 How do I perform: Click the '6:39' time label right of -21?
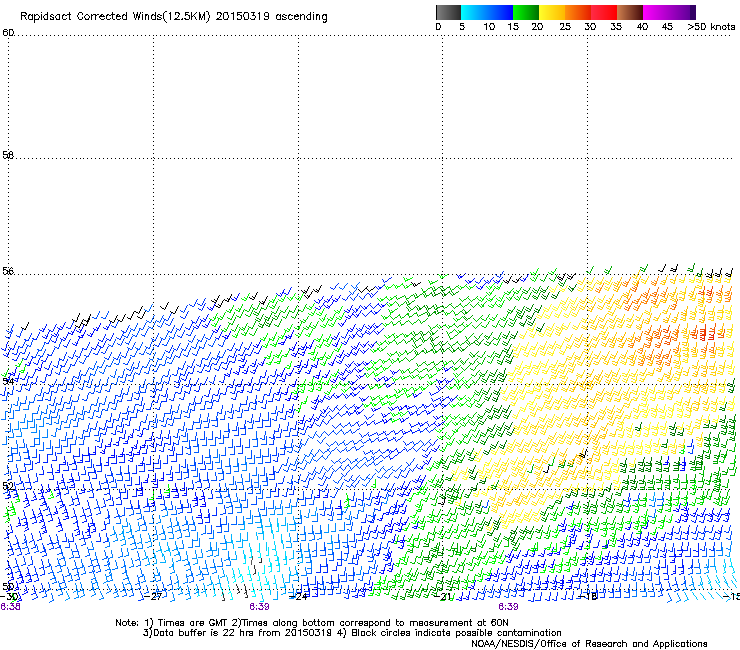click(508, 607)
